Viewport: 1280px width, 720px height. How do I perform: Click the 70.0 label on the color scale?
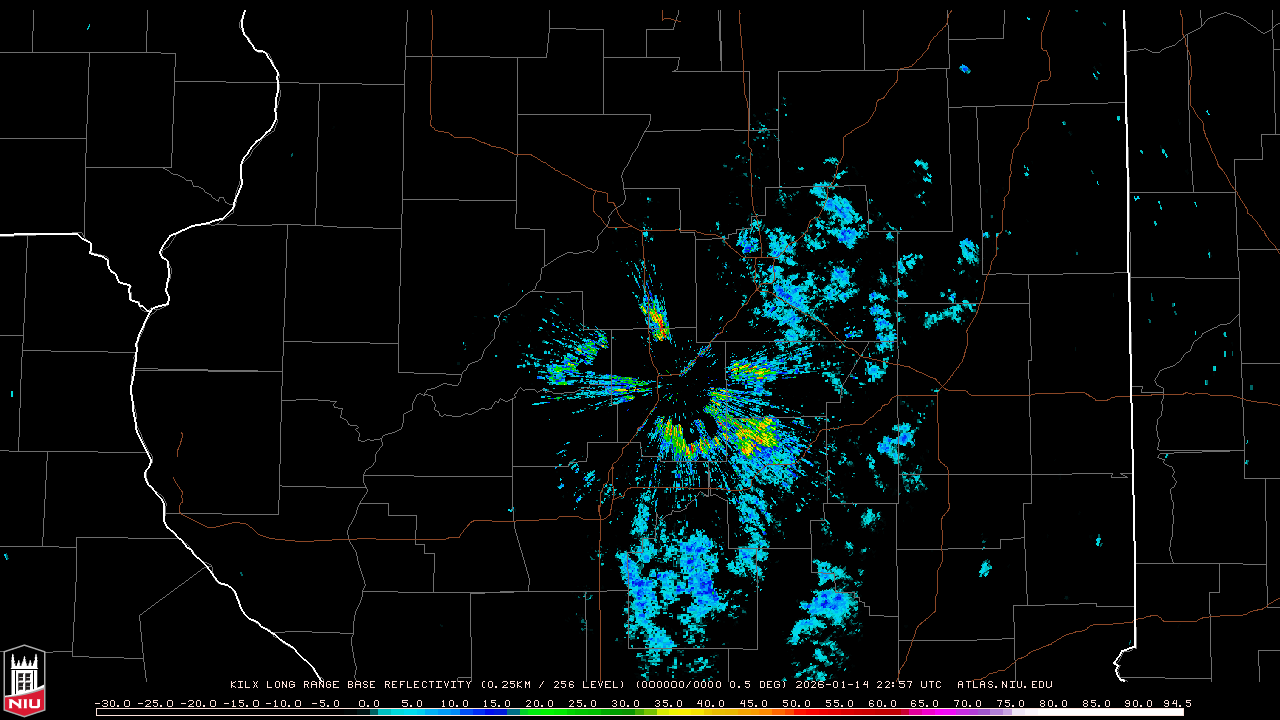point(968,703)
